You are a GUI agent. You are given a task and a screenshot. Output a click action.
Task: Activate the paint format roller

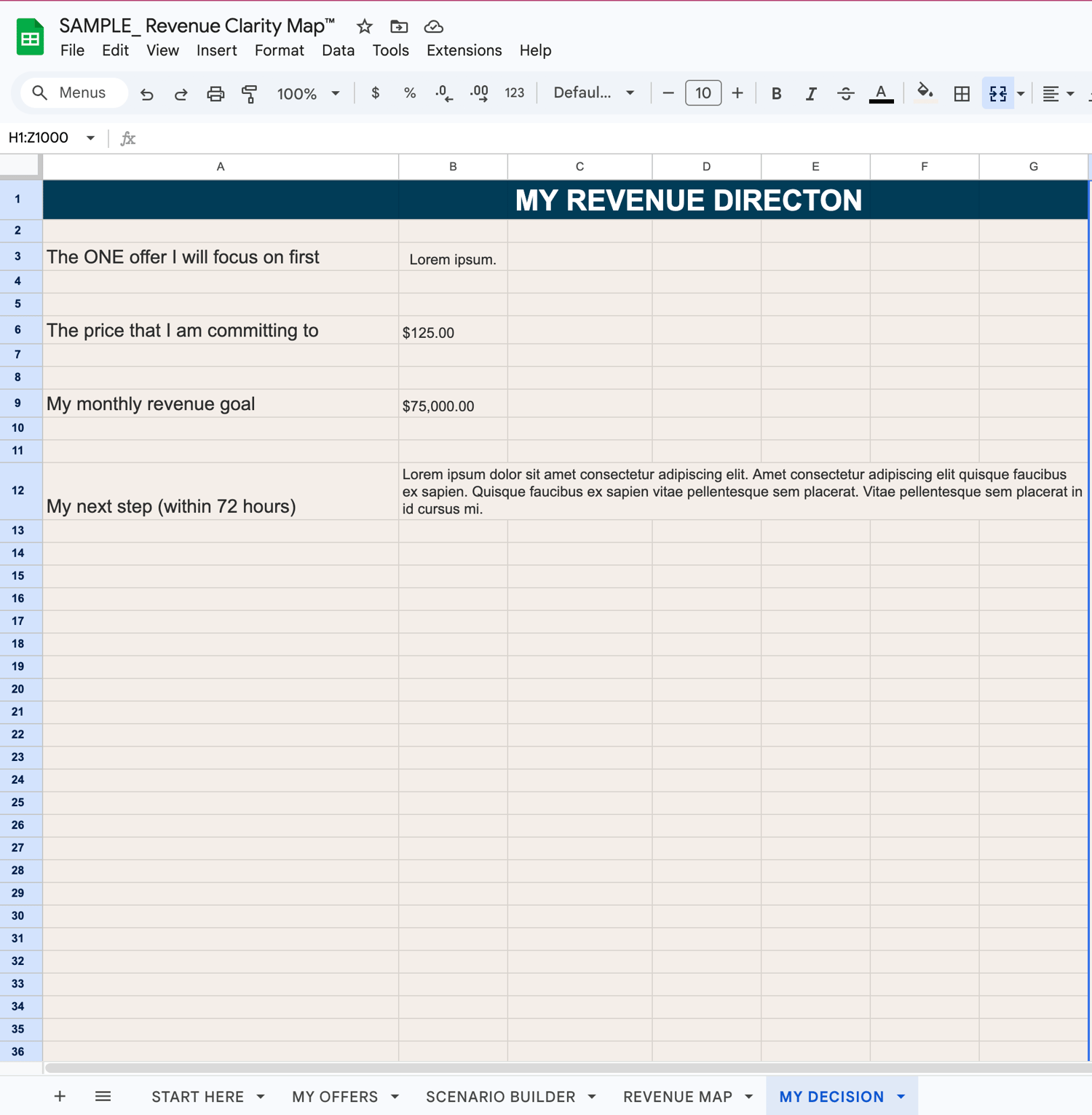250,93
